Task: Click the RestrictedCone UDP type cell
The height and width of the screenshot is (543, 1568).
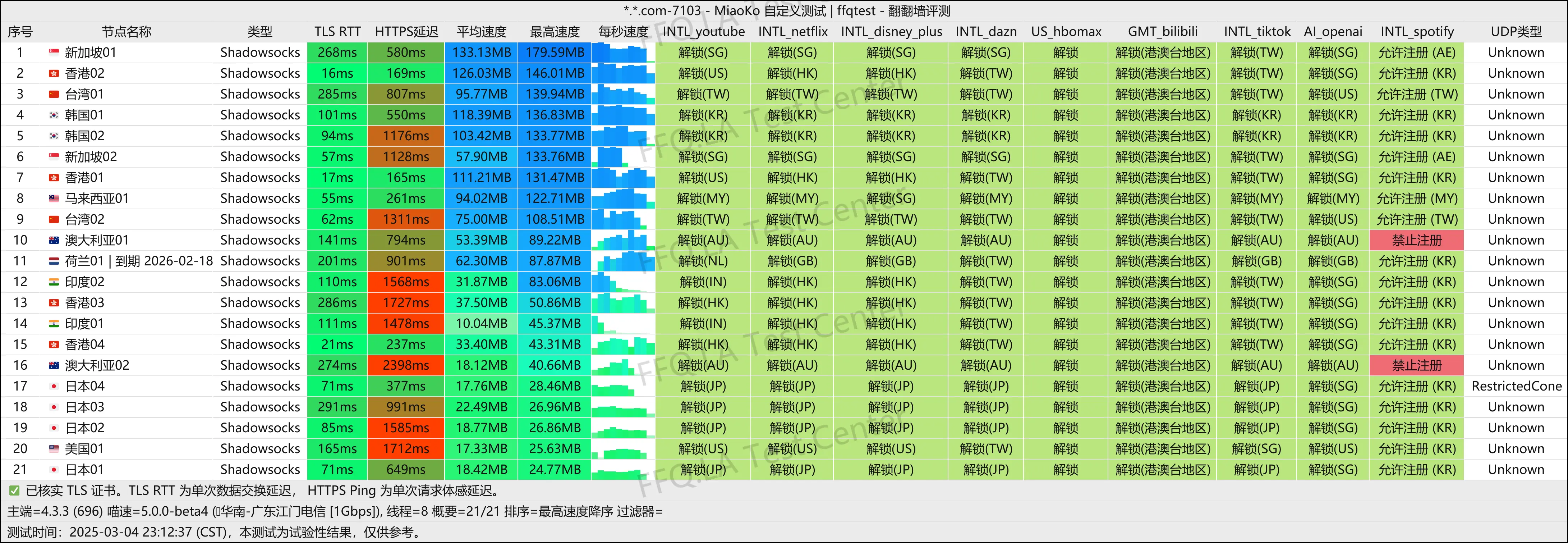Action: coord(1516,387)
